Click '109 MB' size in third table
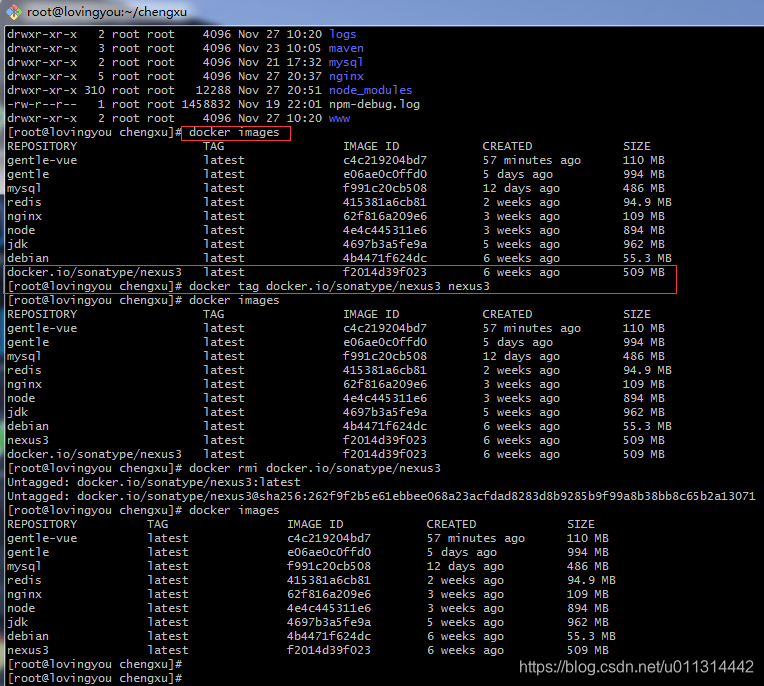This screenshot has height=686, width=764. point(588,594)
